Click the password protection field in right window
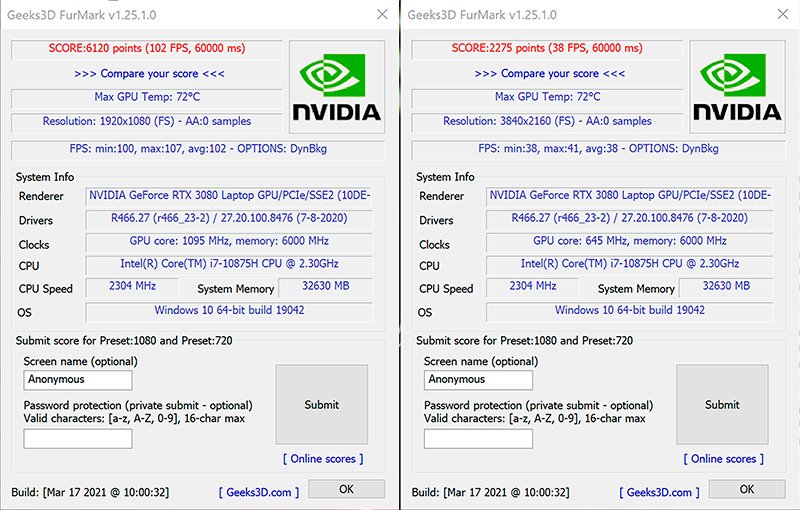The height and width of the screenshot is (510, 800). pos(479,439)
